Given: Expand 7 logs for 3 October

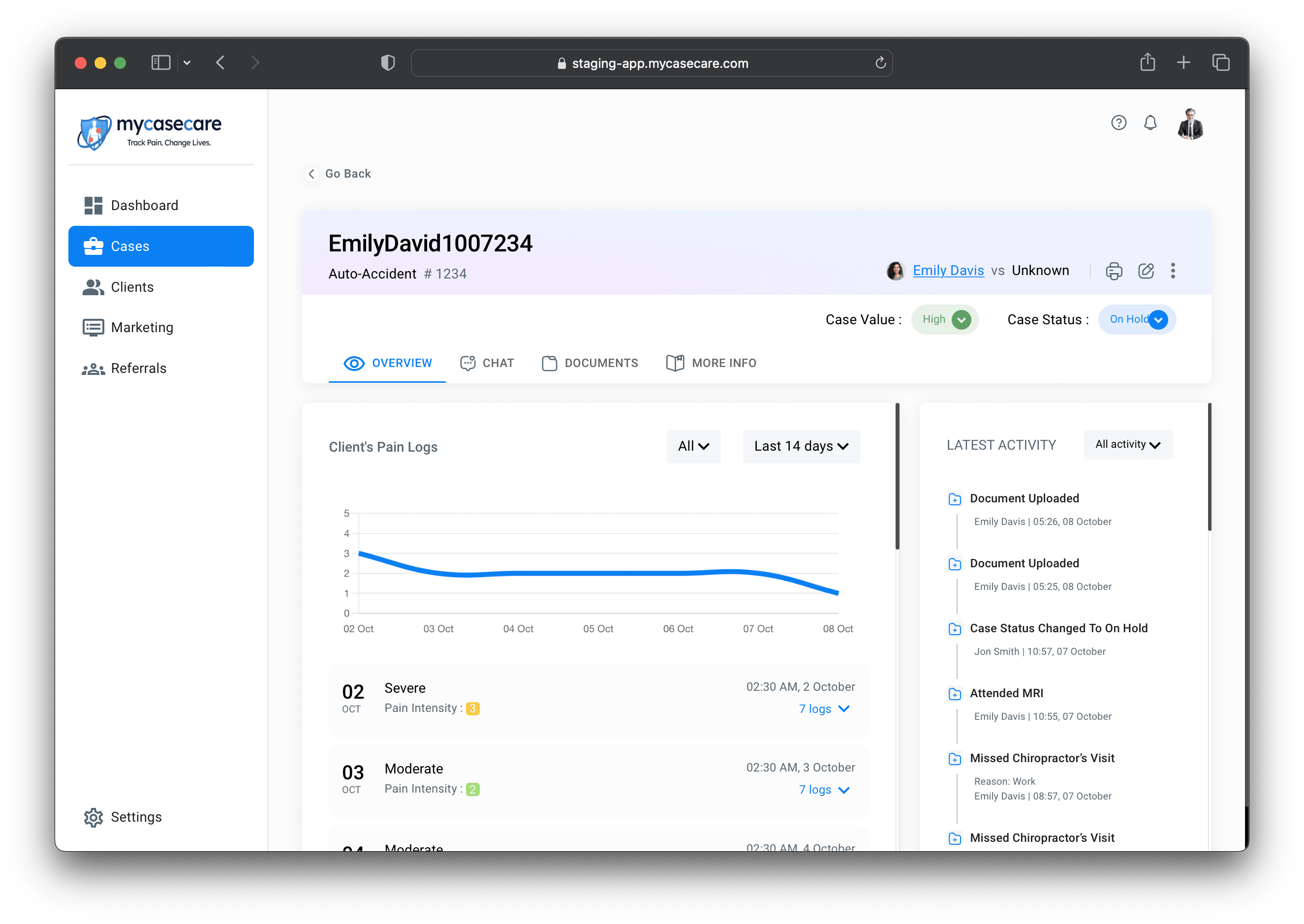Looking at the screenshot, I should 823,790.
